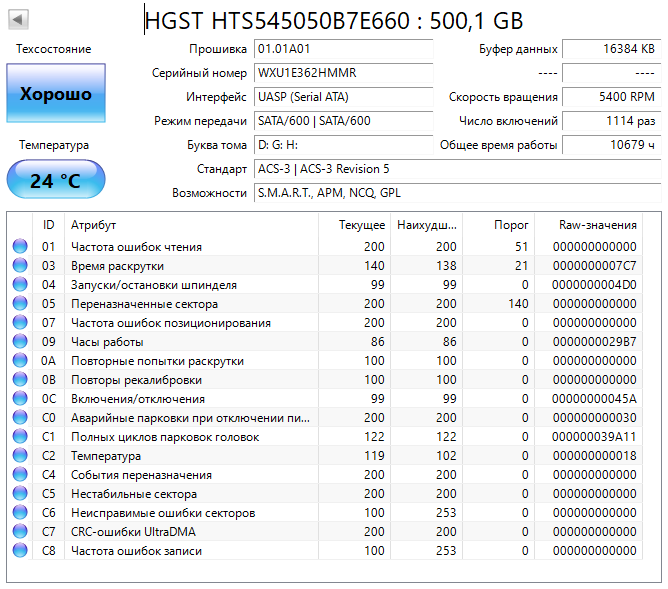Image resolution: width=668 pixels, height=589 pixels.
Task: Click status icon for attribute C0 row
Action: (x=20, y=417)
